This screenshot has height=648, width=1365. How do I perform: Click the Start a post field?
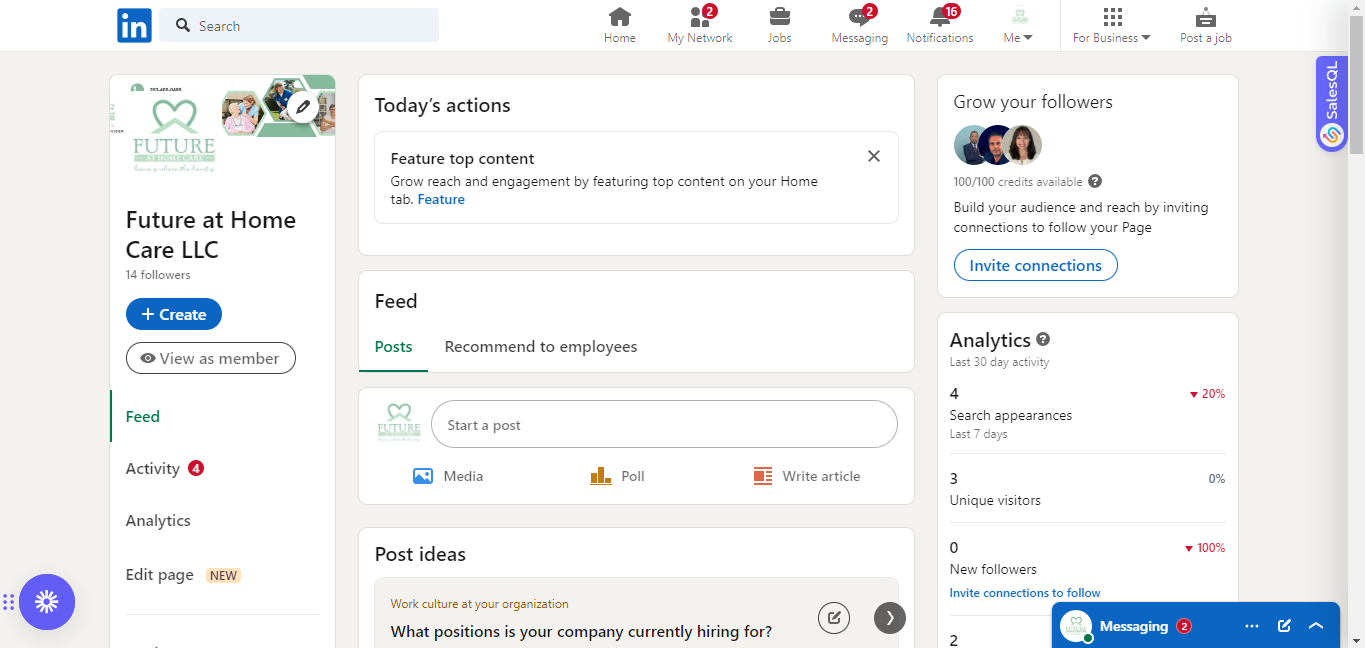[x=664, y=425]
